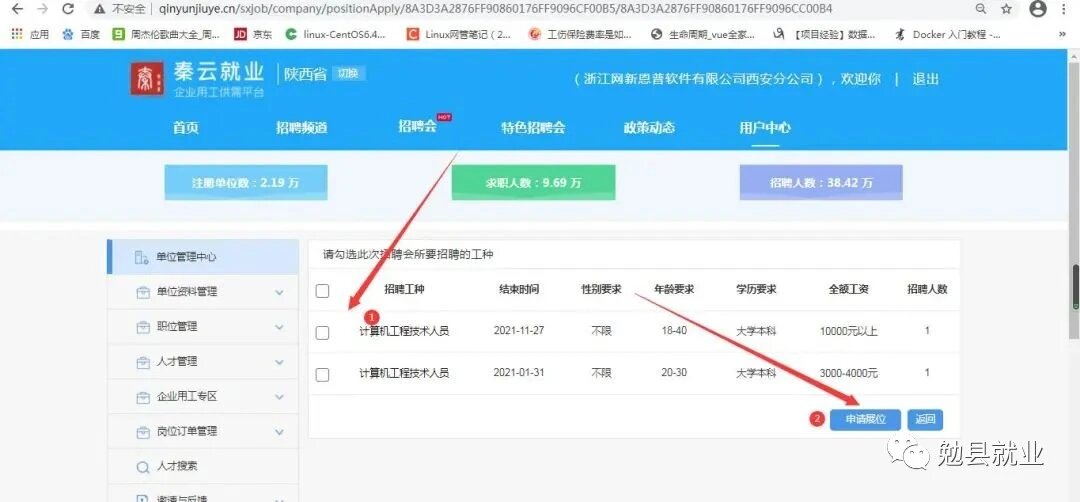Open the 京东 bookmark icon

click(x=240, y=34)
